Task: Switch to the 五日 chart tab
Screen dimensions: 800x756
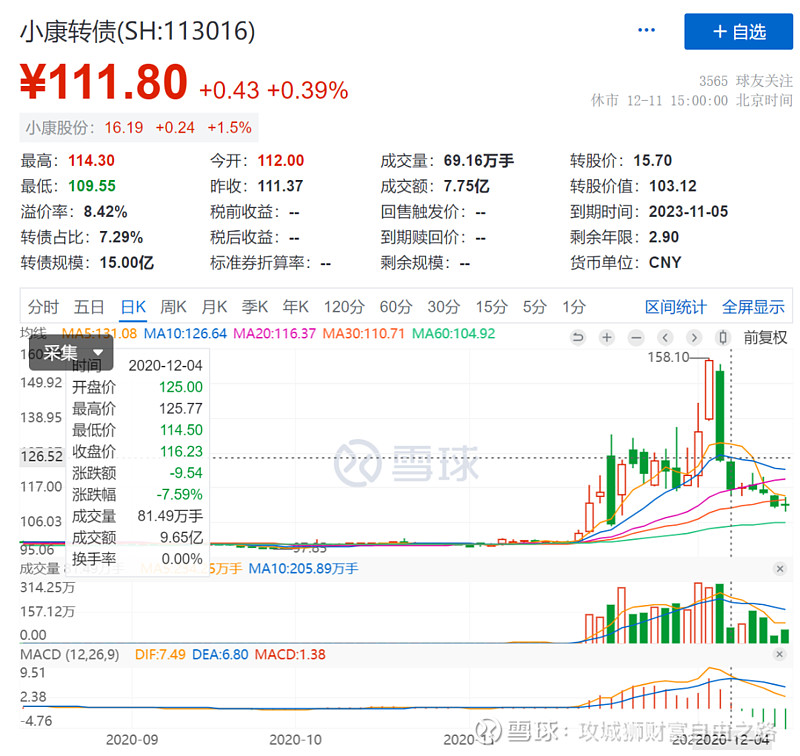Action: click(89, 307)
